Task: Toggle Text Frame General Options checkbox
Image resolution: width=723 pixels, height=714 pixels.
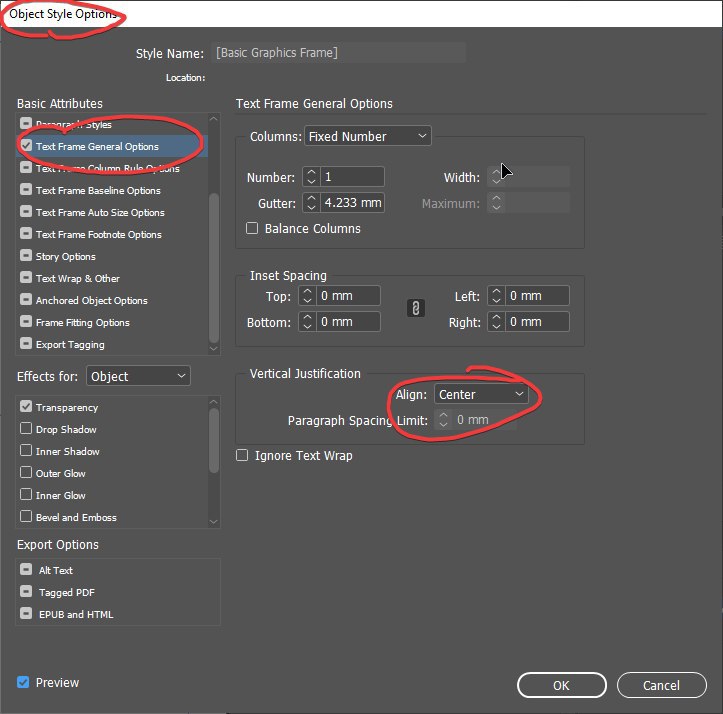Action: coord(26,145)
